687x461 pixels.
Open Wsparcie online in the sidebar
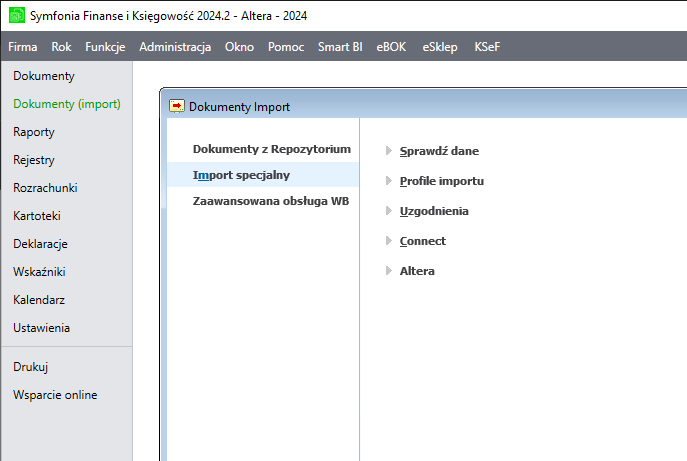point(55,395)
